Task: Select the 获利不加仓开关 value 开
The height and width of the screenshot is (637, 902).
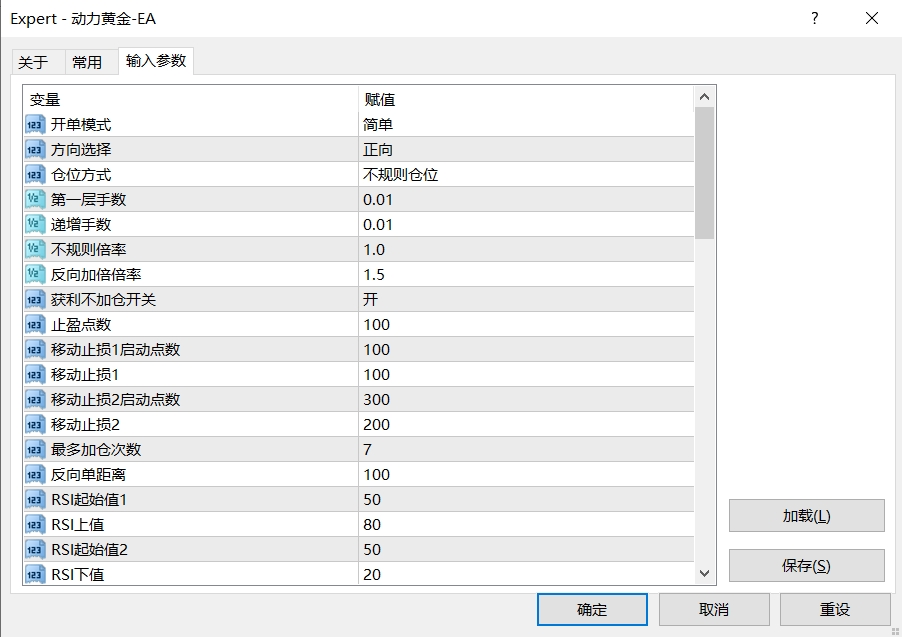Action: click(371, 300)
